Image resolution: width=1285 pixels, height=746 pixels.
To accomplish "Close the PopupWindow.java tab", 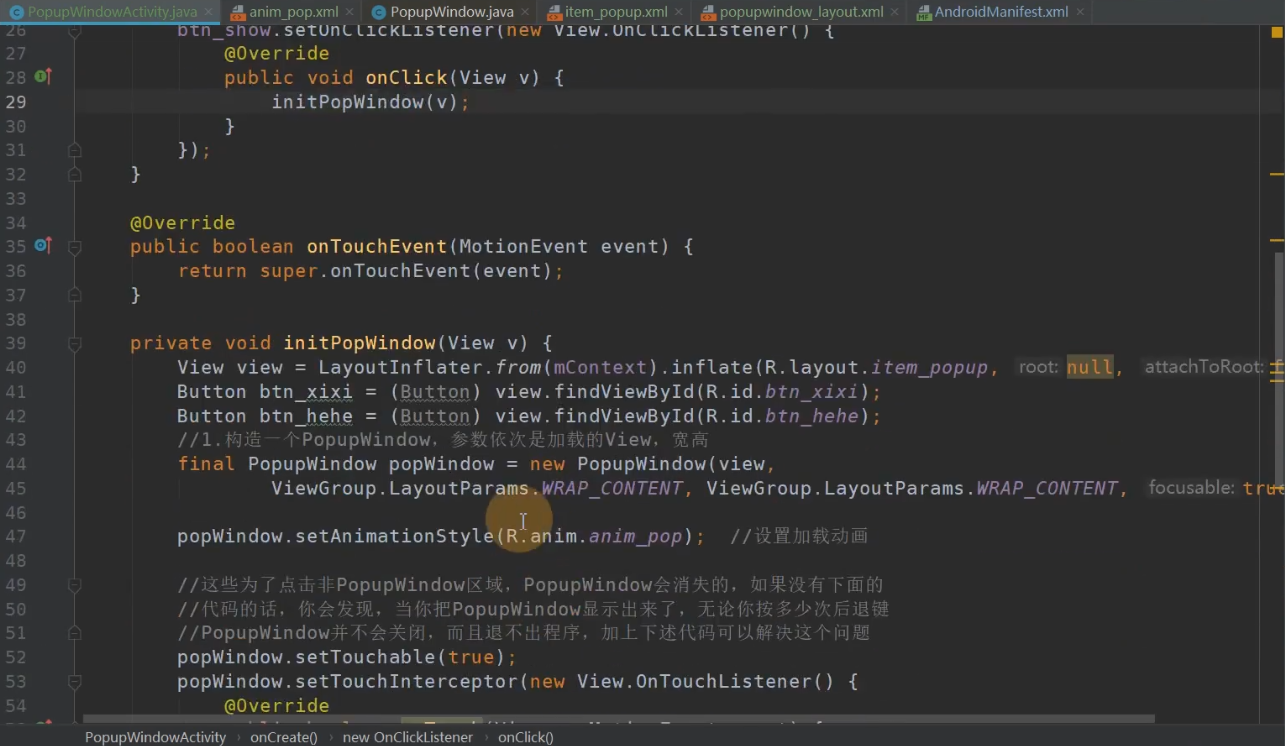I will (x=526, y=13).
